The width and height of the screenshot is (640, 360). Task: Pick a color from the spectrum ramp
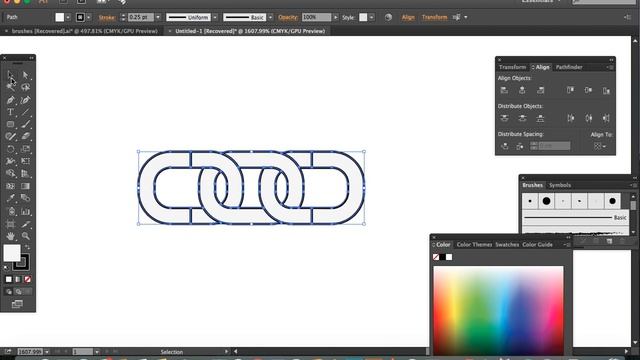(498, 311)
